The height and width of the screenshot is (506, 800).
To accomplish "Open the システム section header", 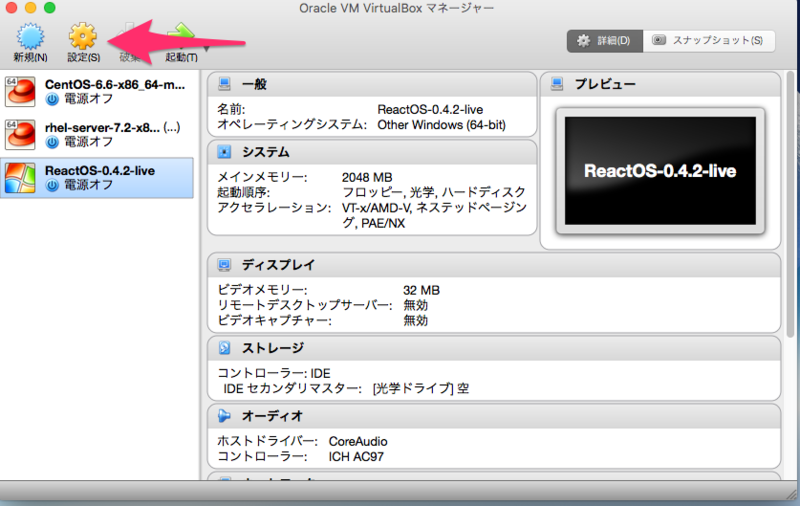I will click(x=372, y=152).
